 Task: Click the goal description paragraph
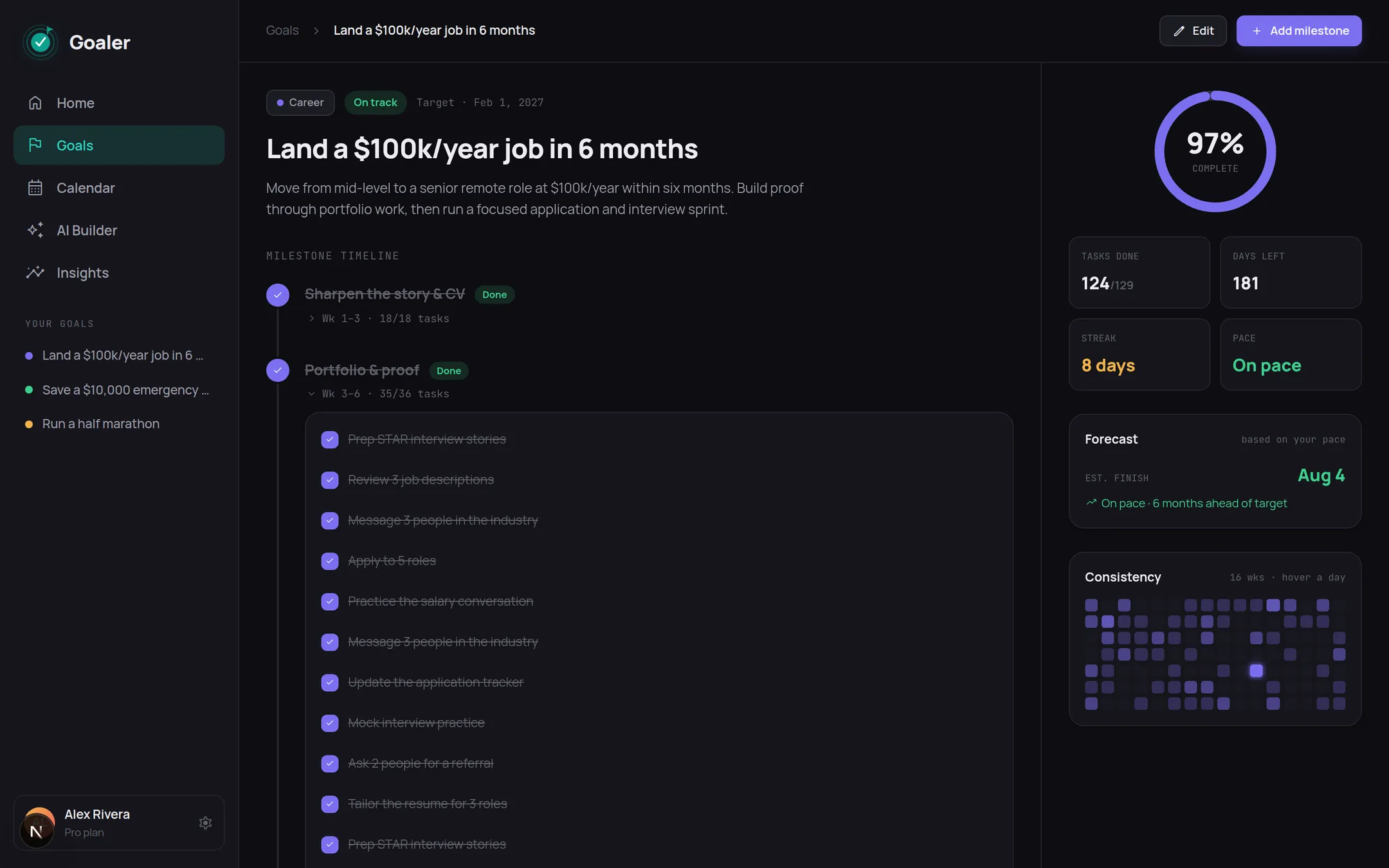(x=535, y=199)
